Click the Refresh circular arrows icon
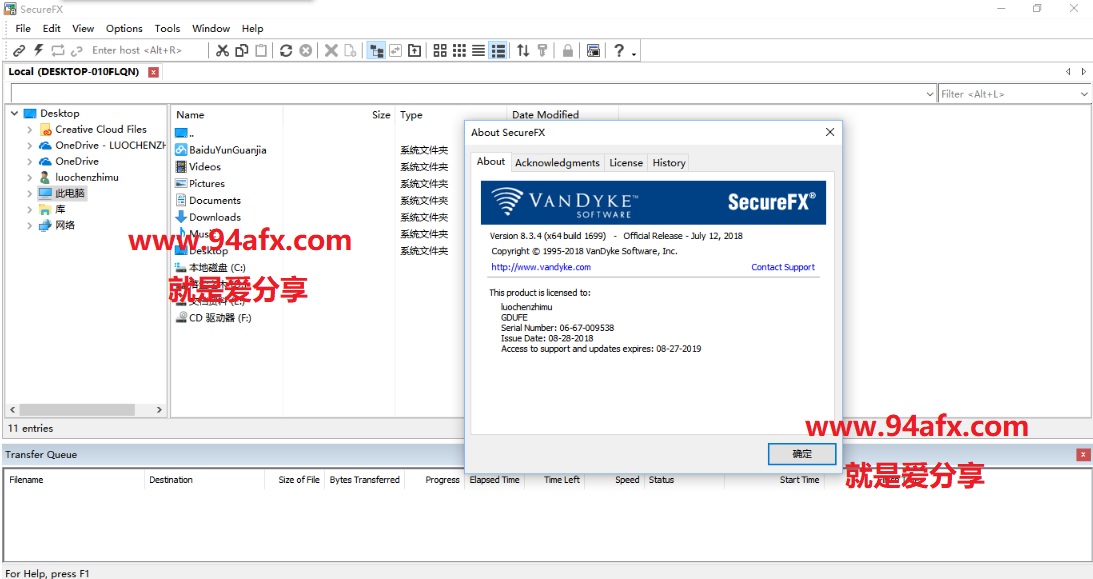This screenshot has width=1093, height=579. click(x=286, y=50)
